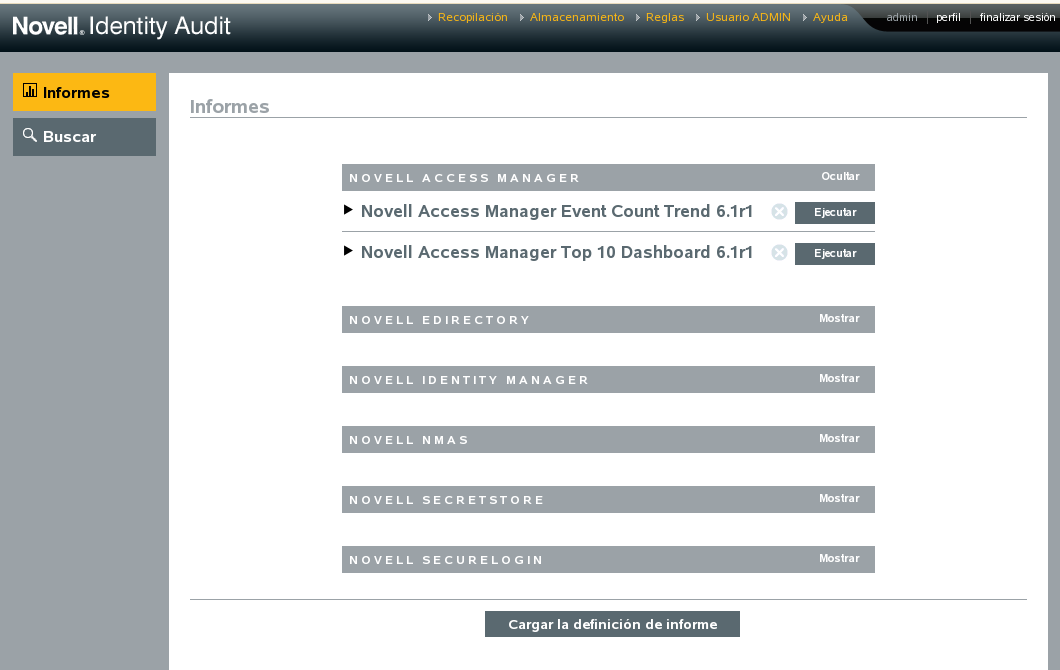Open the Ayuda menu
Image resolution: width=1060 pixels, height=670 pixels.
point(829,18)
